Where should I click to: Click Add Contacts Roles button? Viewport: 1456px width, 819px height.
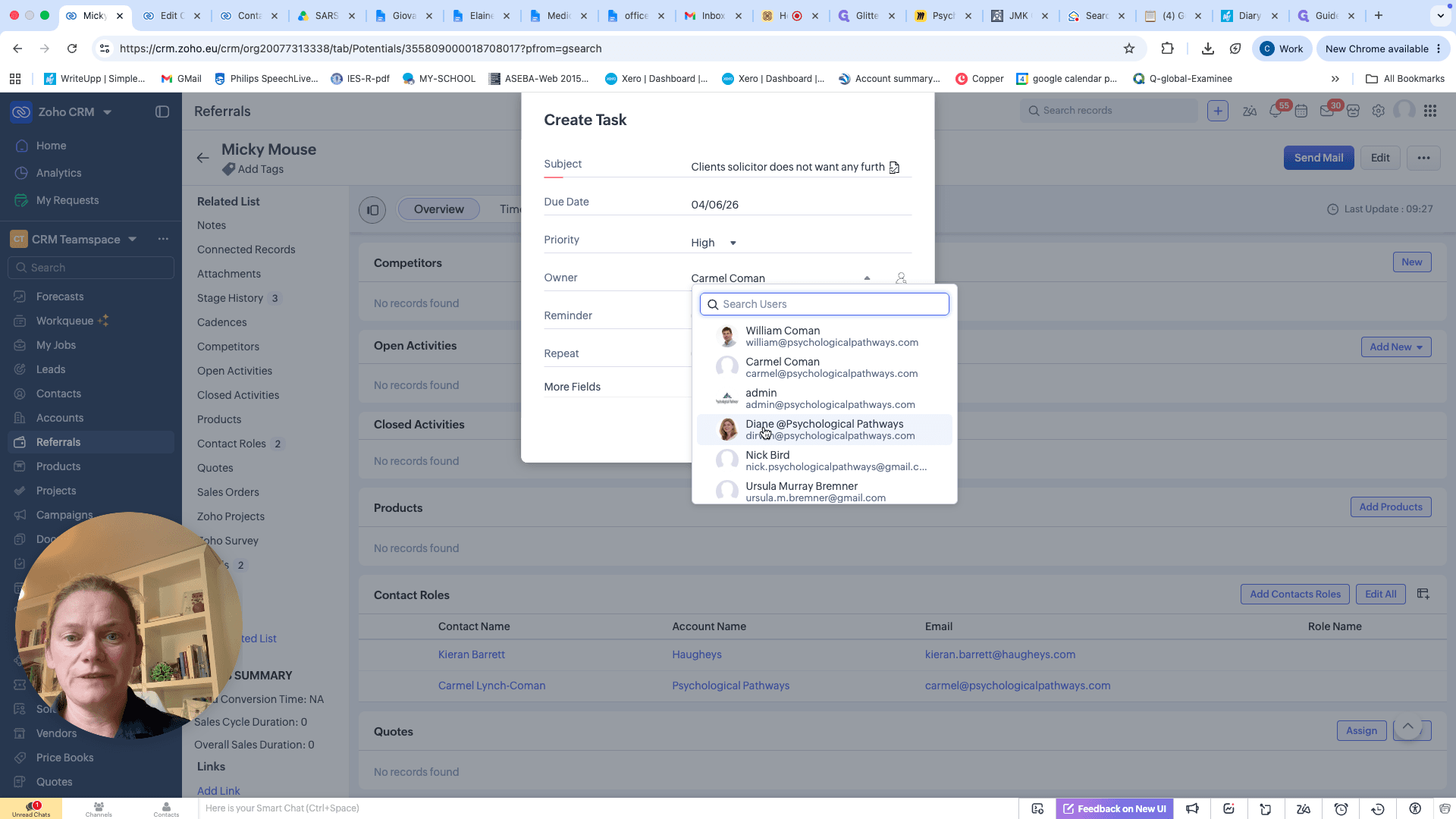(x=1294, y=594)
